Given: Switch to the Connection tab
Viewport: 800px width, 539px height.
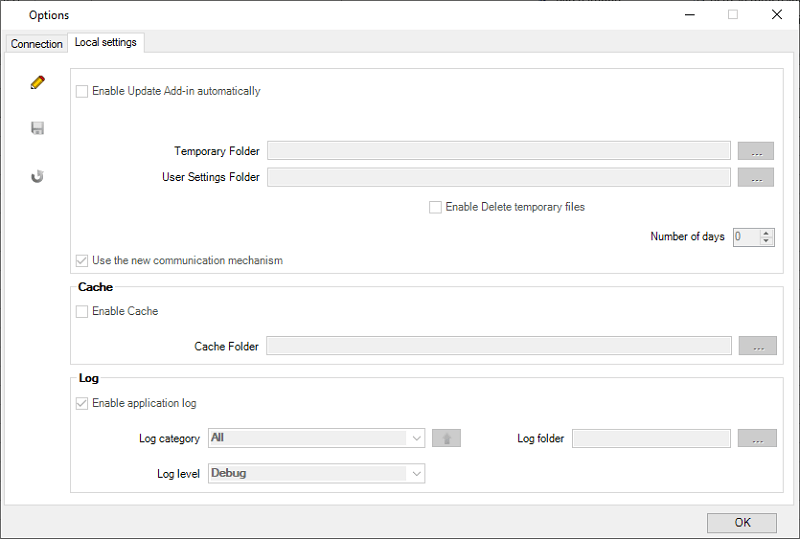Looking at the screenshot, I should click(x=37, y=44).
